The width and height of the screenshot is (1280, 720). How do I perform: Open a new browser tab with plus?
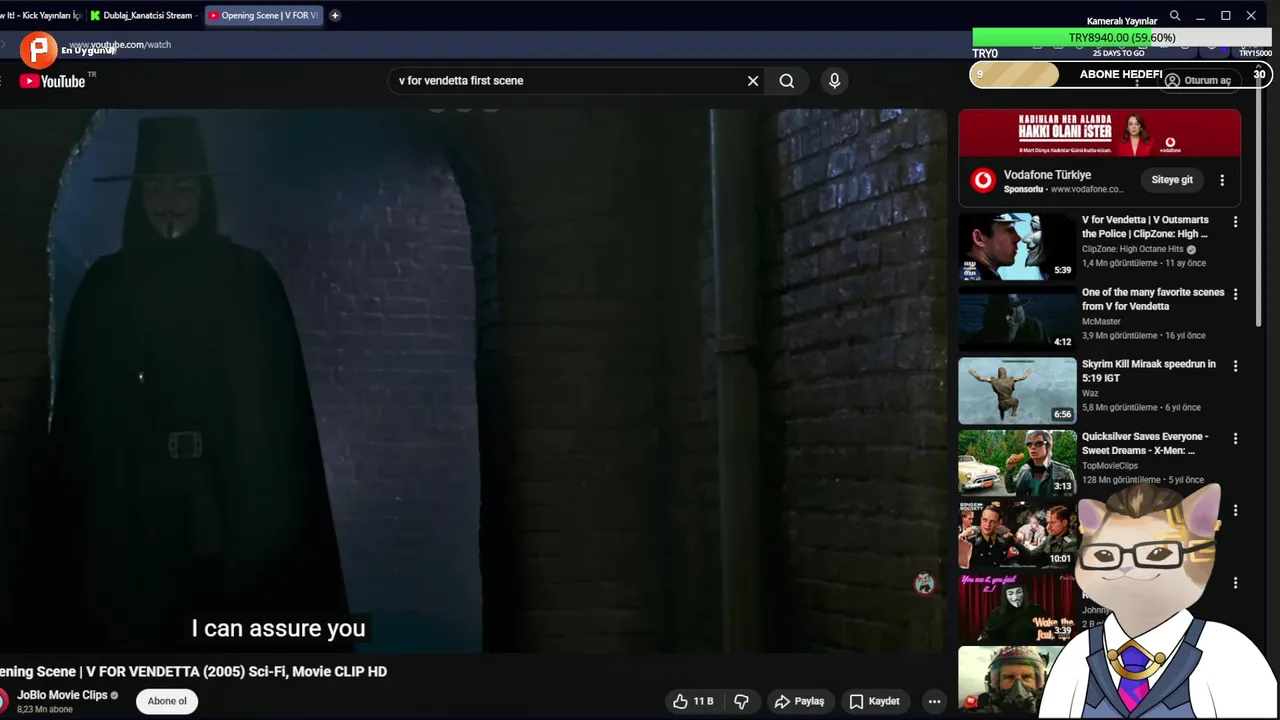(335, 16)
